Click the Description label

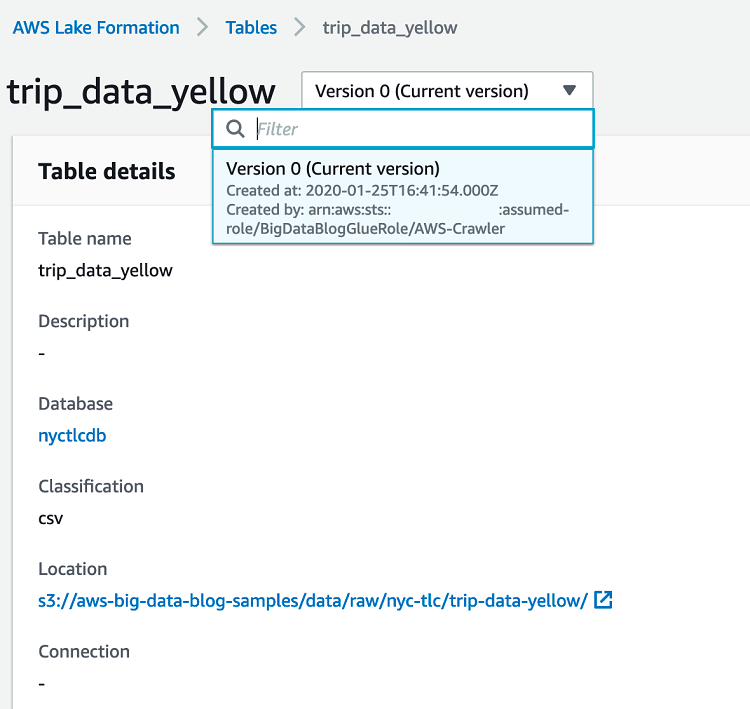(x=84, y=321)
